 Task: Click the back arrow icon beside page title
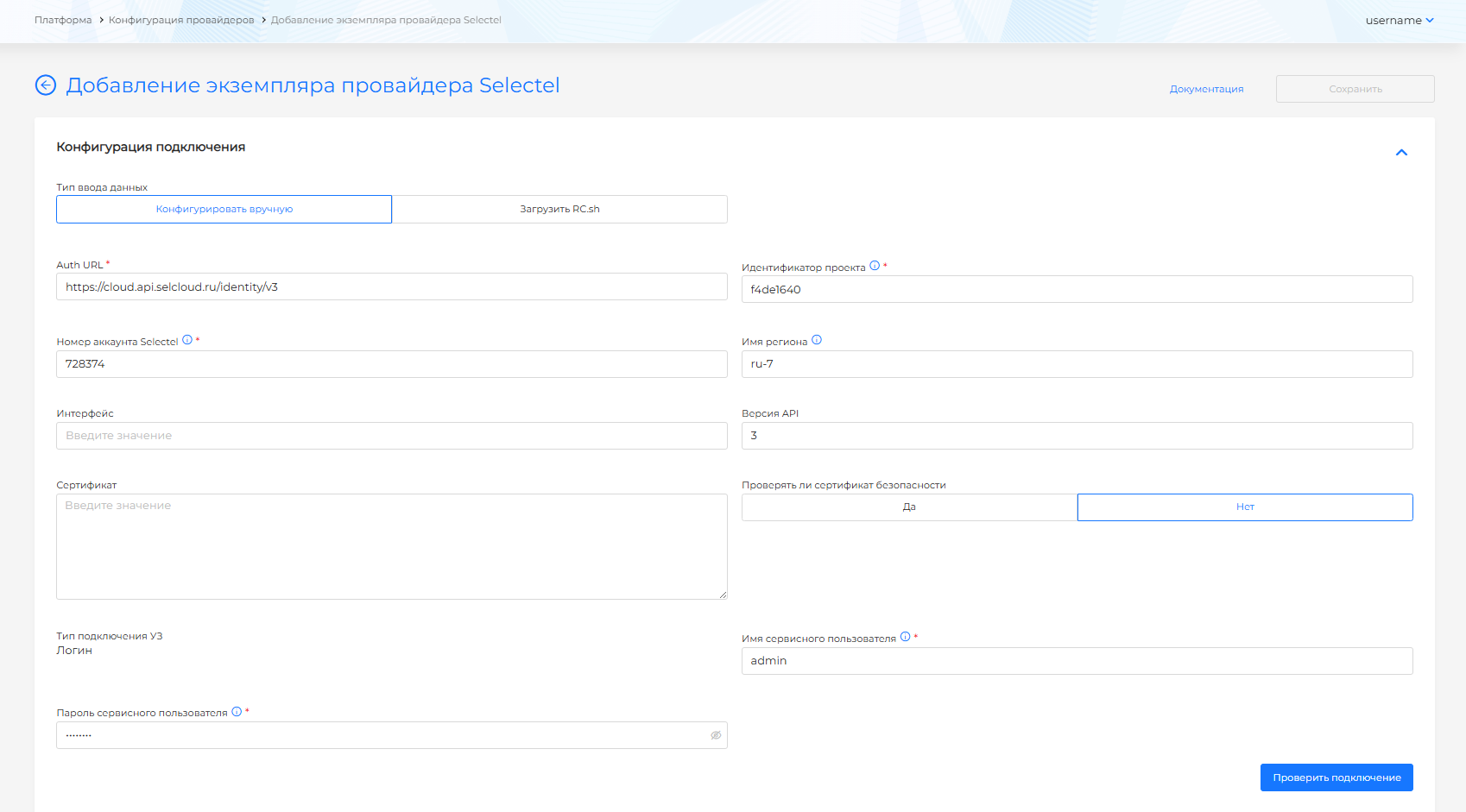46,85
